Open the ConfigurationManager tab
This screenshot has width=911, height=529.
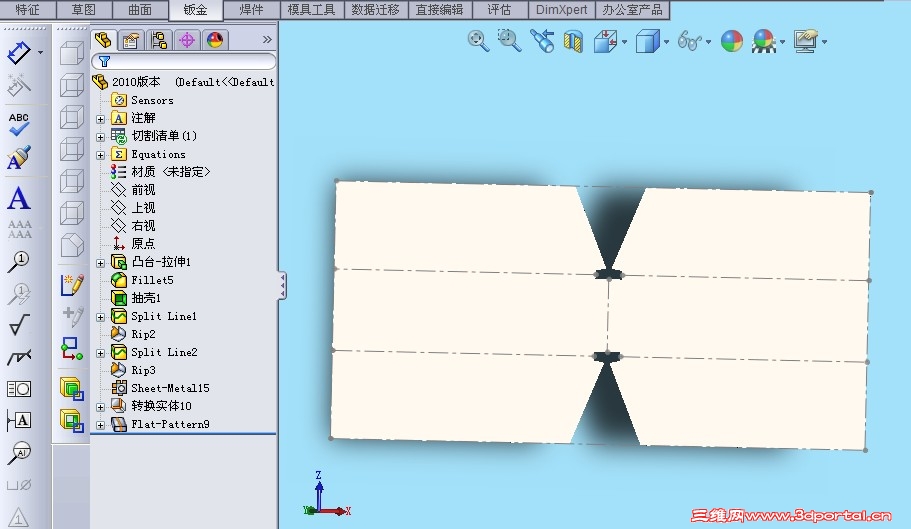tap(159, 40)
